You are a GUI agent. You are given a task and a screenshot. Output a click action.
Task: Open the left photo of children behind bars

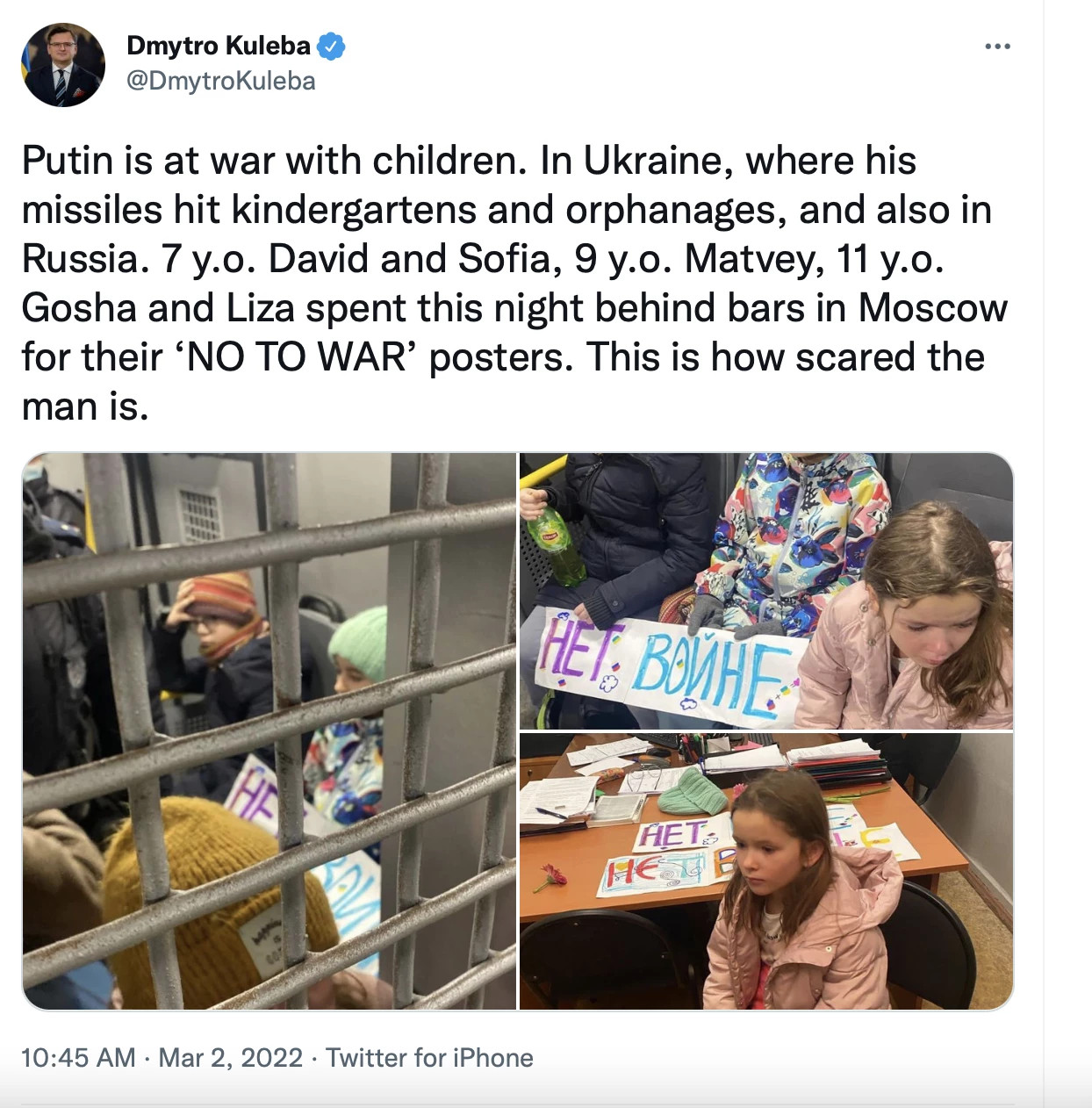point(269,730)
